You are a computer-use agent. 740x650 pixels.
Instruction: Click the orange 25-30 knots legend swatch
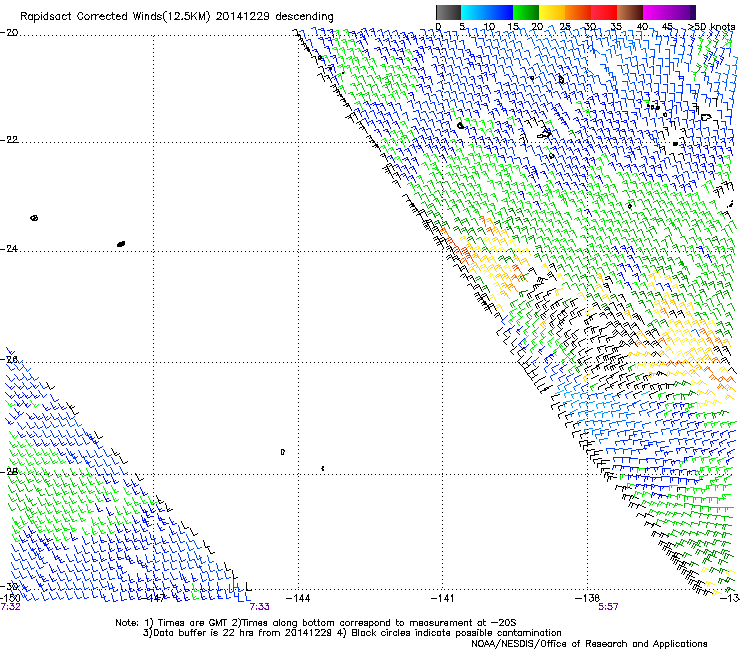tap(578, 12)
